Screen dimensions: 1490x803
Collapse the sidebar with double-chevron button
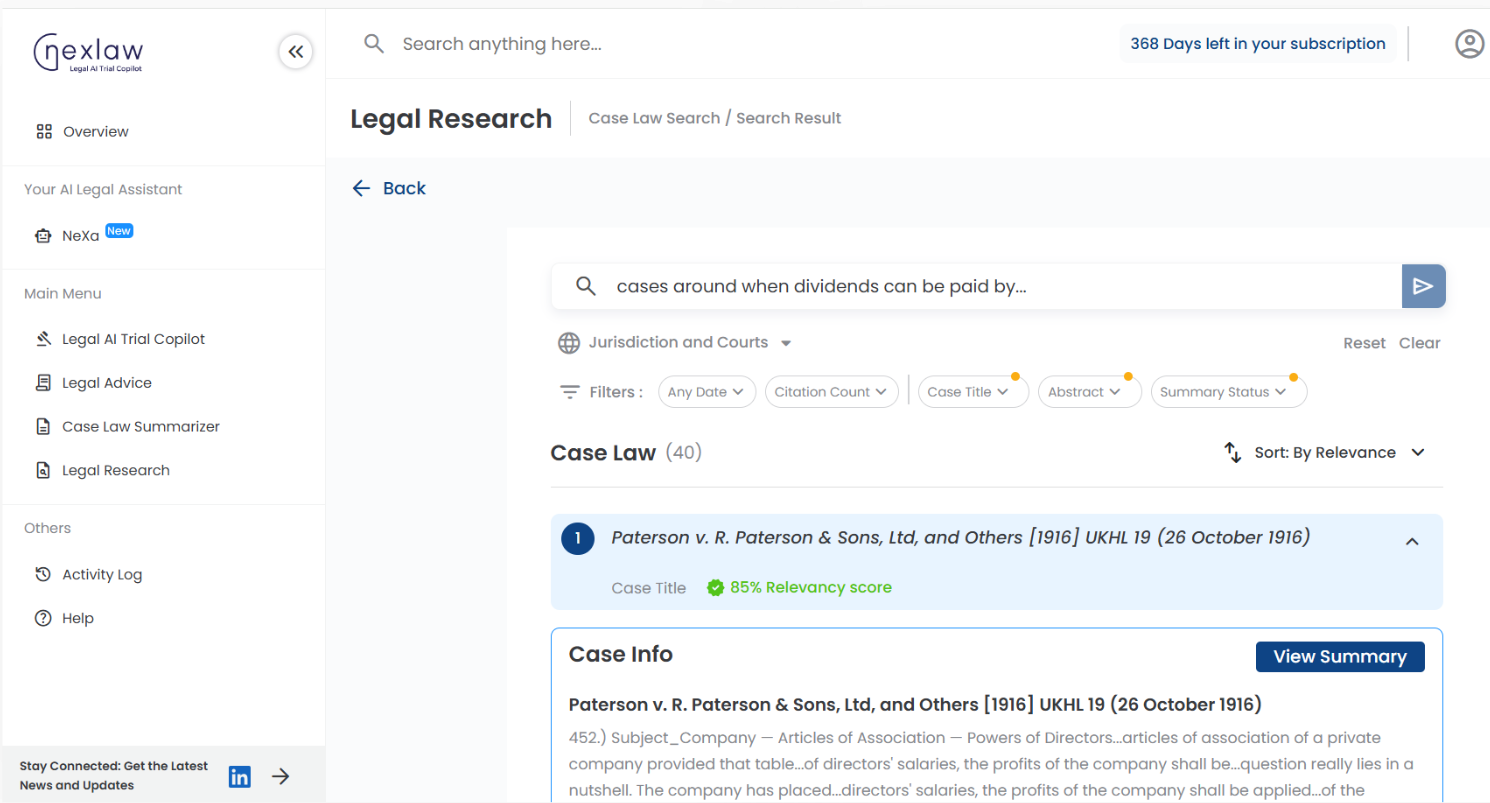tap(296, 52)
